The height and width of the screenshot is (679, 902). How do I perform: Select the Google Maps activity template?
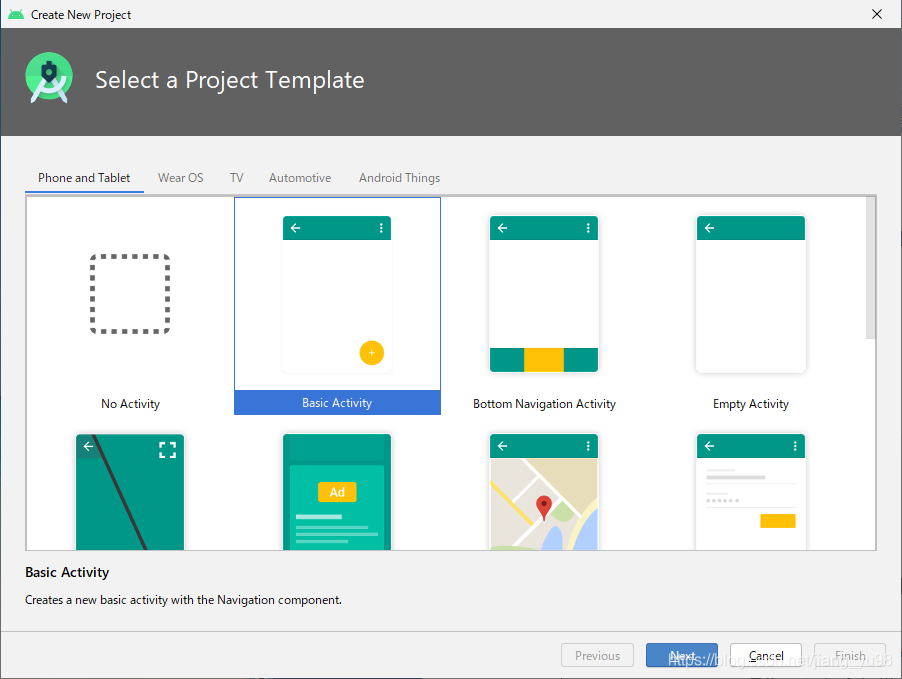click(544, 492)
